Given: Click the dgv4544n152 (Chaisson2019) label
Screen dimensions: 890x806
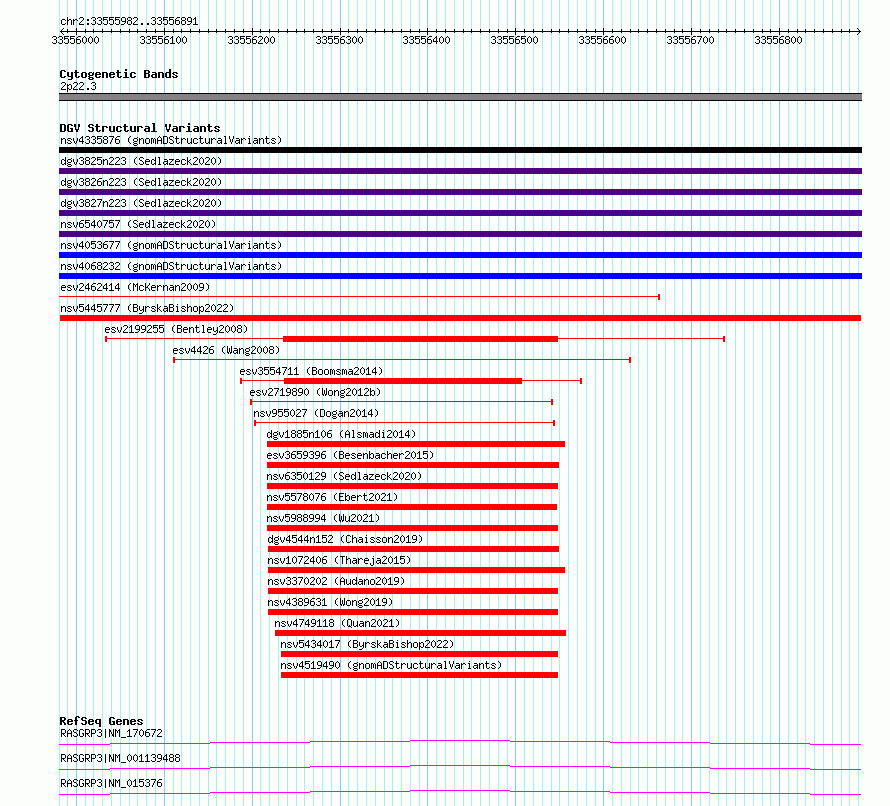Looking at the screenshot, I should pyautogui.click(x=345, y=539).
